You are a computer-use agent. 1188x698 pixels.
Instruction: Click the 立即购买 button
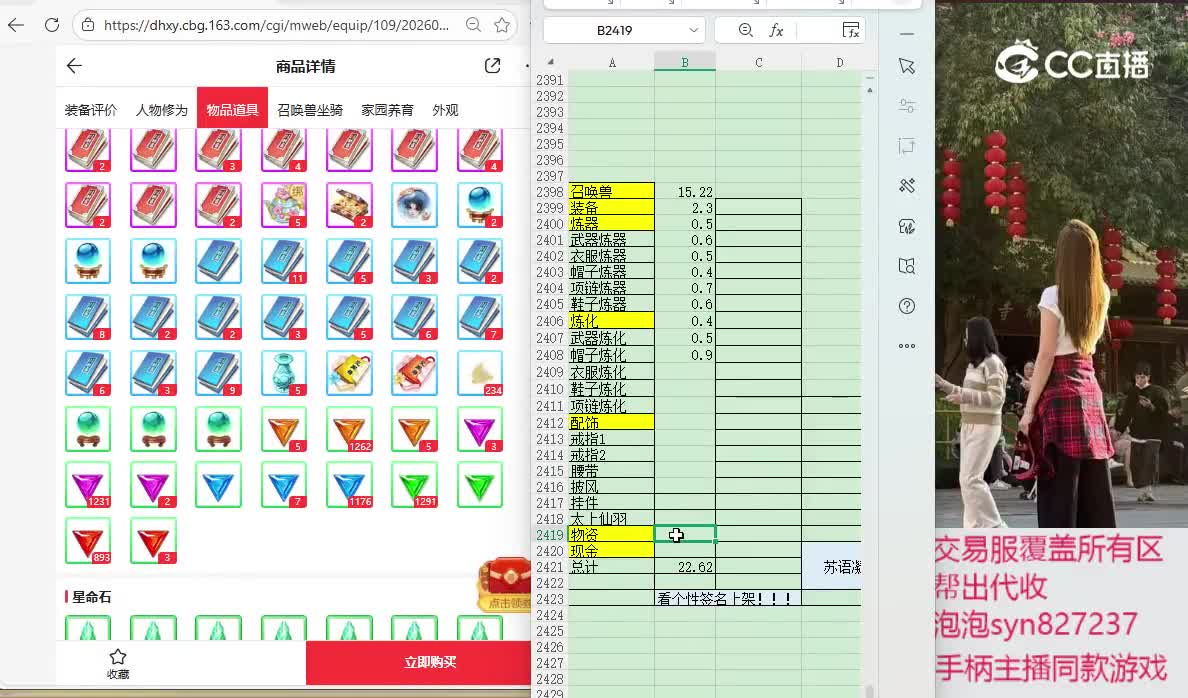pos(430,662)
